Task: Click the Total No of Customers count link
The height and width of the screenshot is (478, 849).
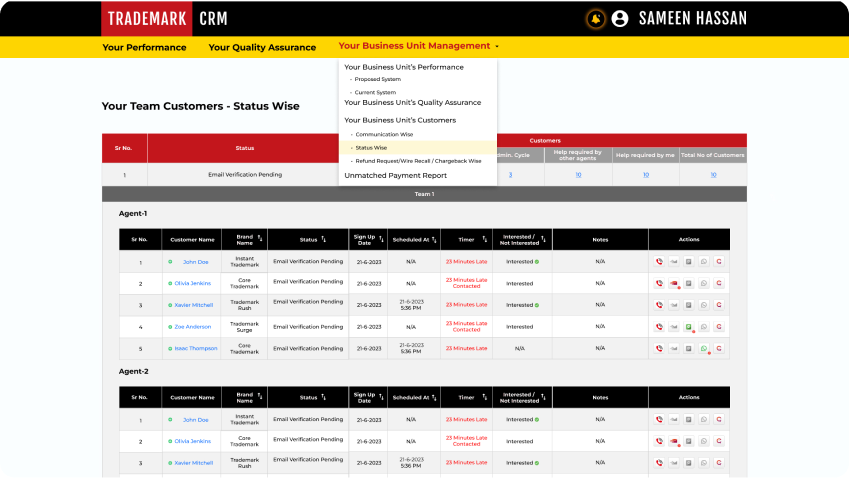Action: (x=713, y=175)
